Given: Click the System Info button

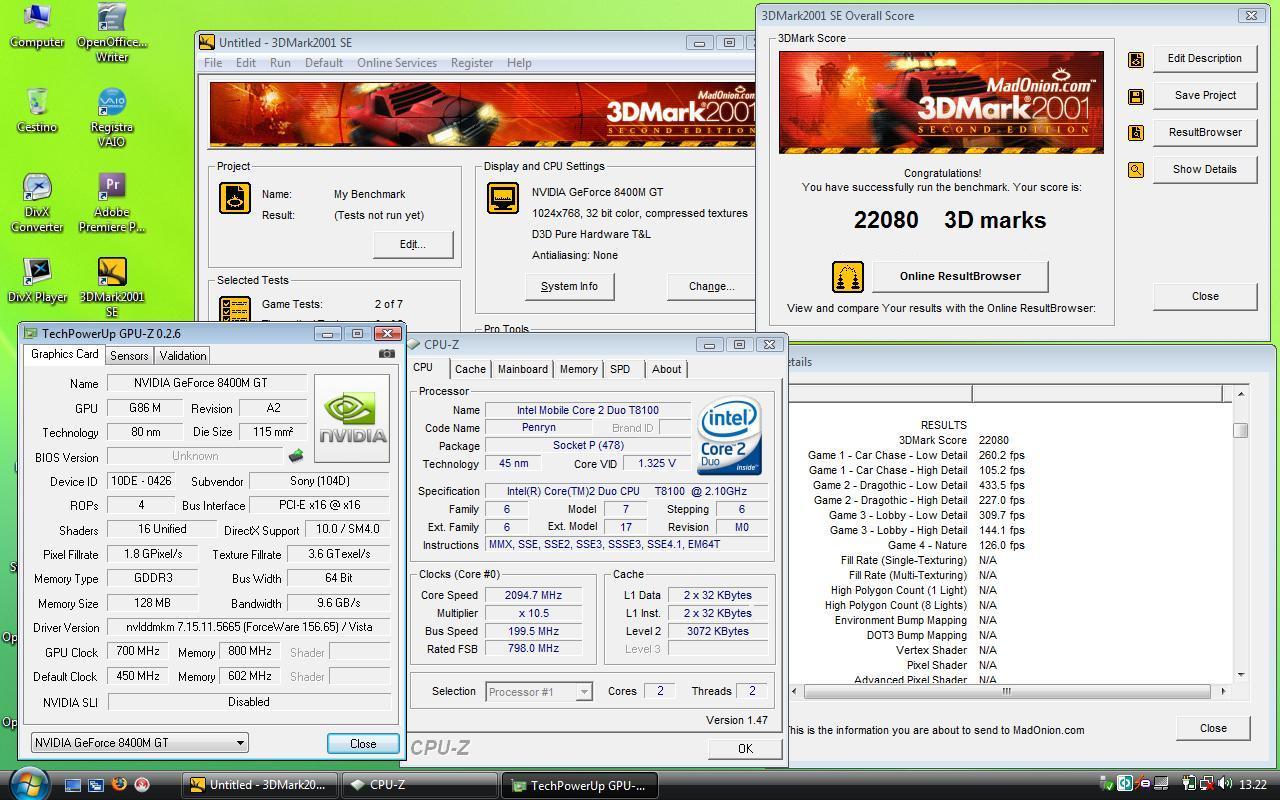Looking at the screenshot, I should click(x=569, y=286).
